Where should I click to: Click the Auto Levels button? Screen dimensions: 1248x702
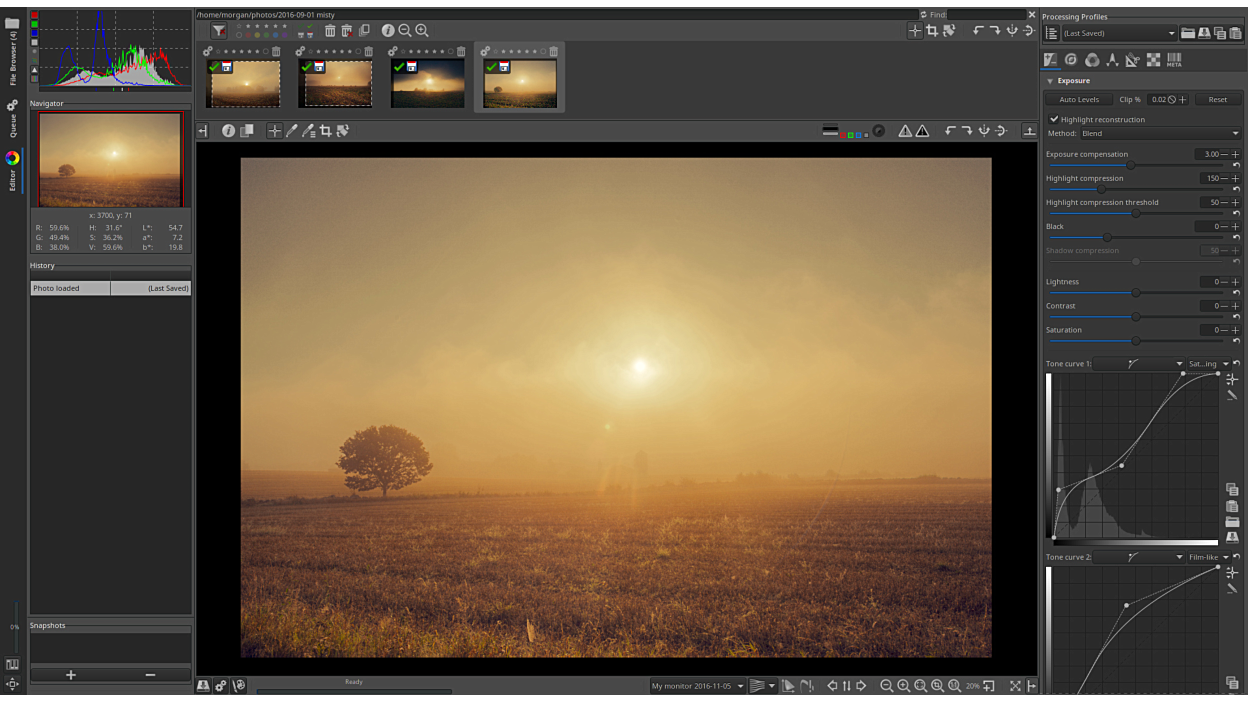pos(1079,100)
